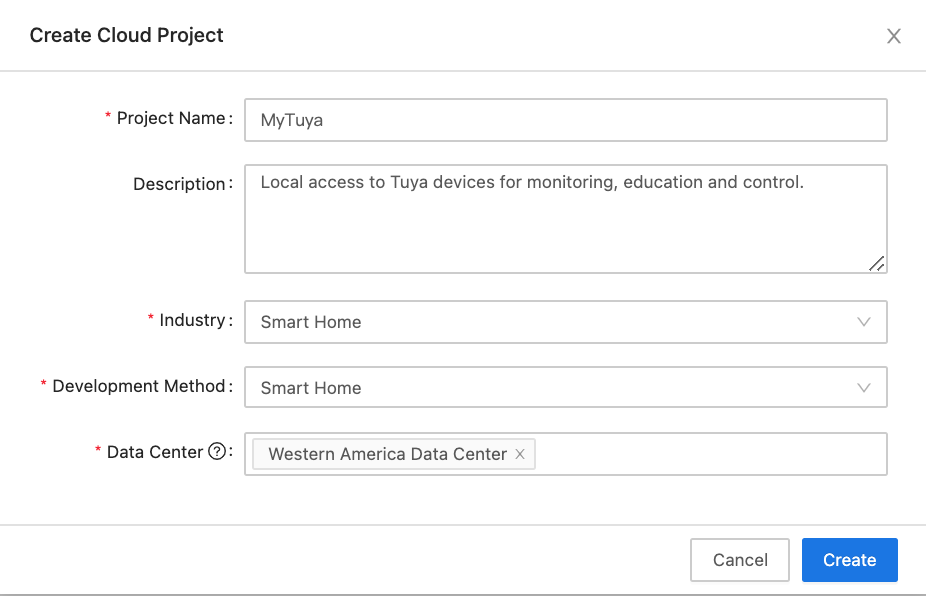Image resolution: width=926 pixels, height=596 pixels.
Task: Focus the Project Name field containing MyTuya
Action: [565, 120]
